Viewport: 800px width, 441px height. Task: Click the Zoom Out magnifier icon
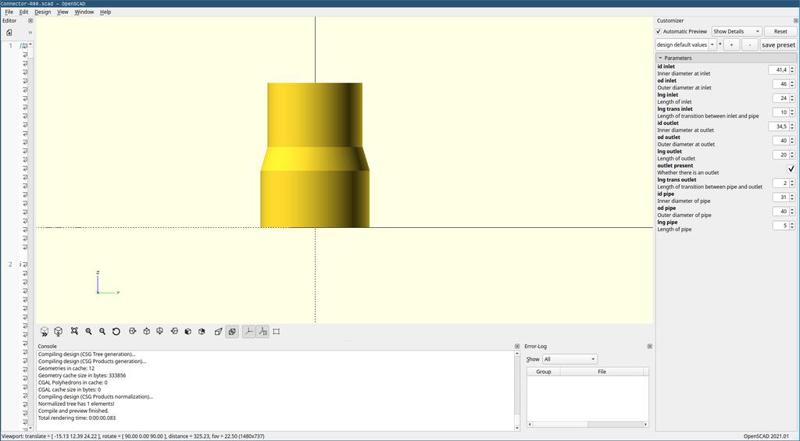[x=102, y=332]
